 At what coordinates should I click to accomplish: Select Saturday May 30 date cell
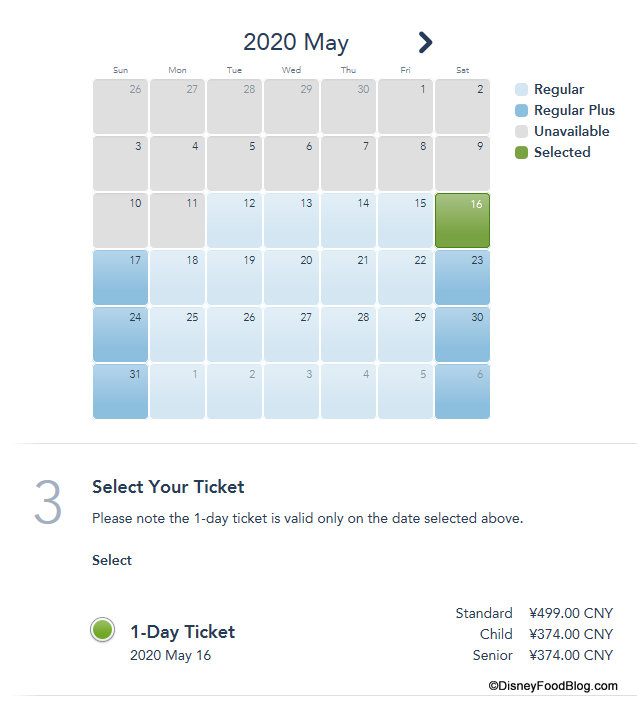(x=463, y=334)
